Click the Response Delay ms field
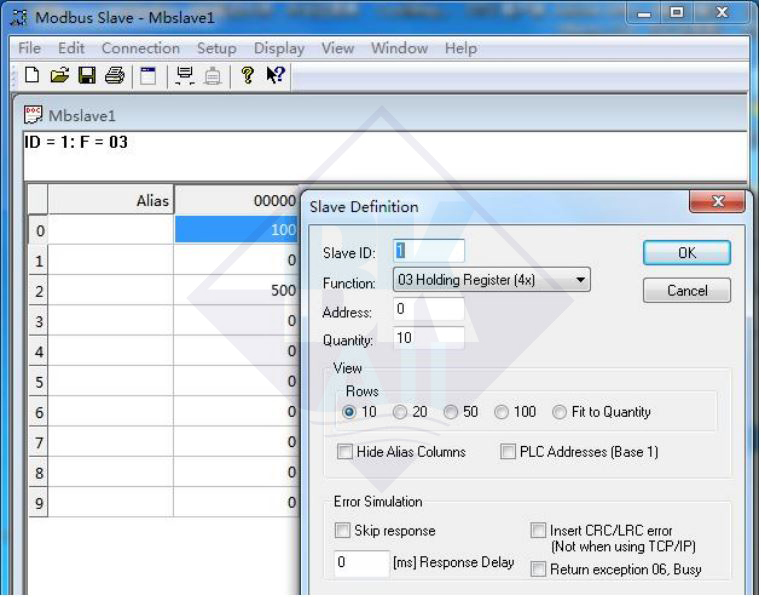This screenshot has height=597, width=761. 362,563
